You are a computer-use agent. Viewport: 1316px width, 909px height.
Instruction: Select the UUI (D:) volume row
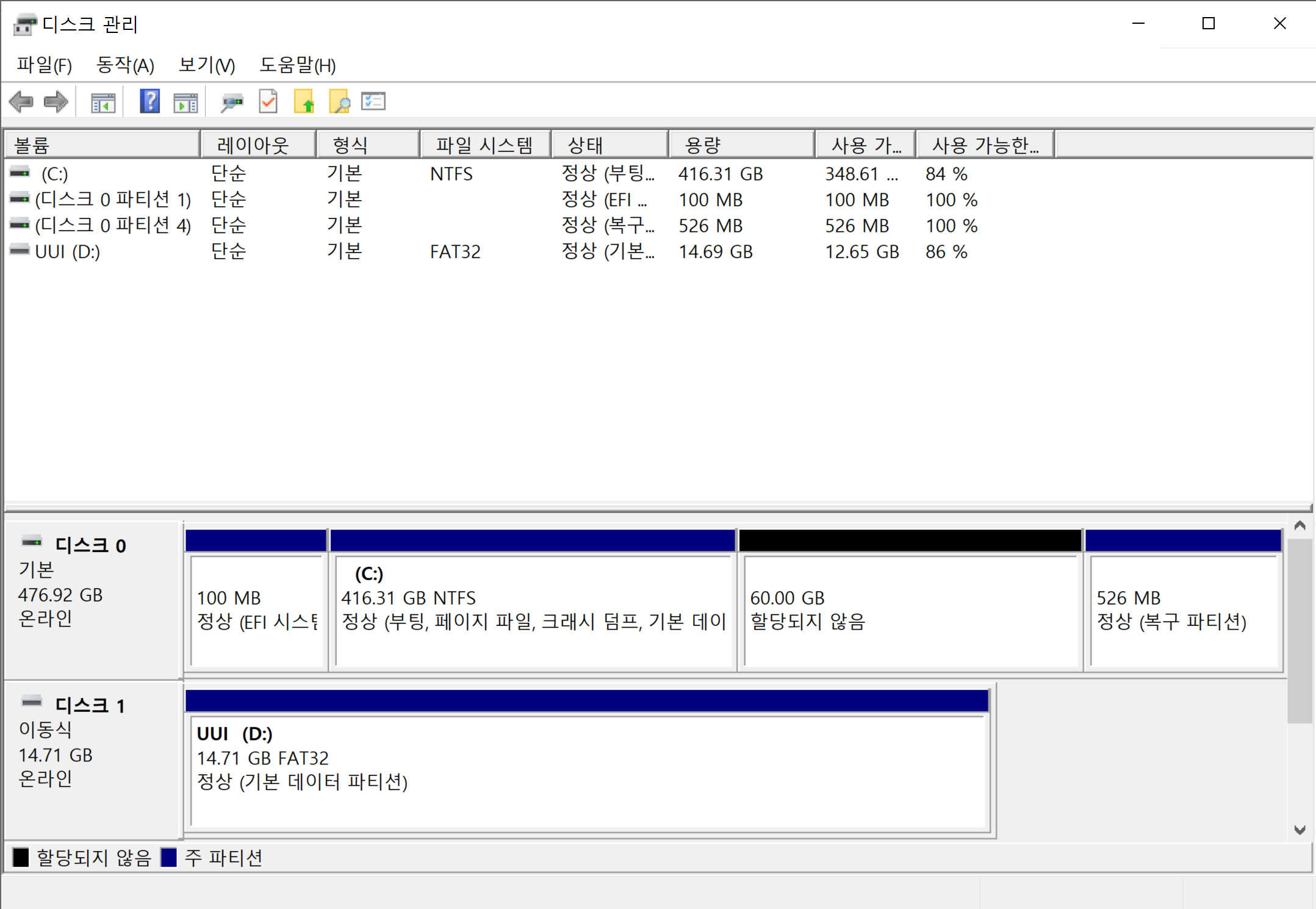coord(67,251)
